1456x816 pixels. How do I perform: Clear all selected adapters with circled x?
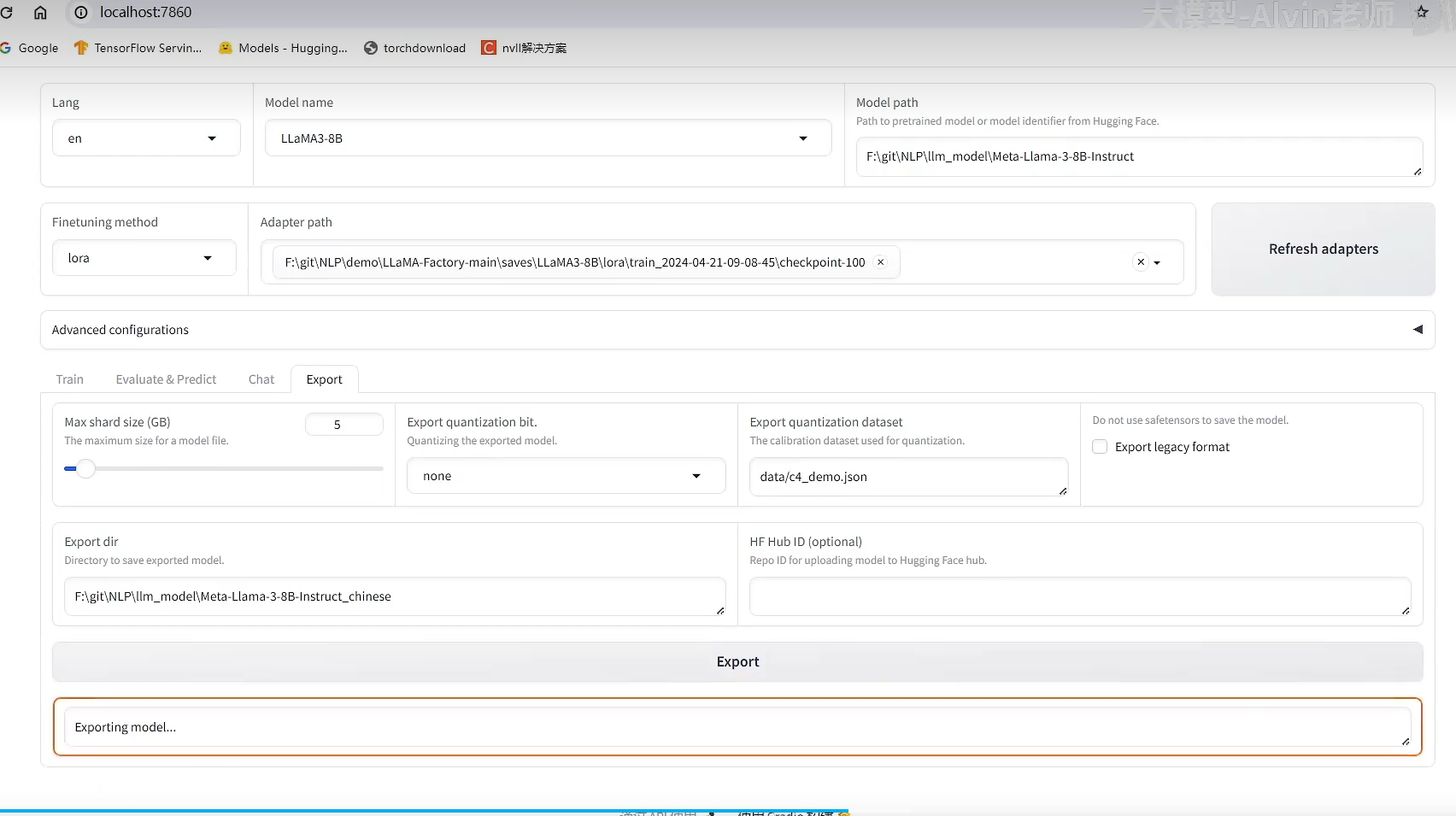click(1141, 262)
